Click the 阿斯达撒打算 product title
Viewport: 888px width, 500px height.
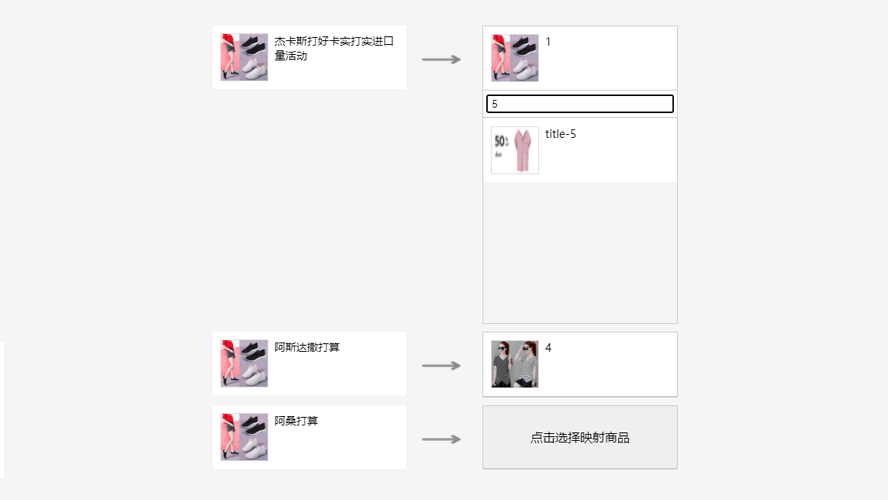(x=307, y=348)
